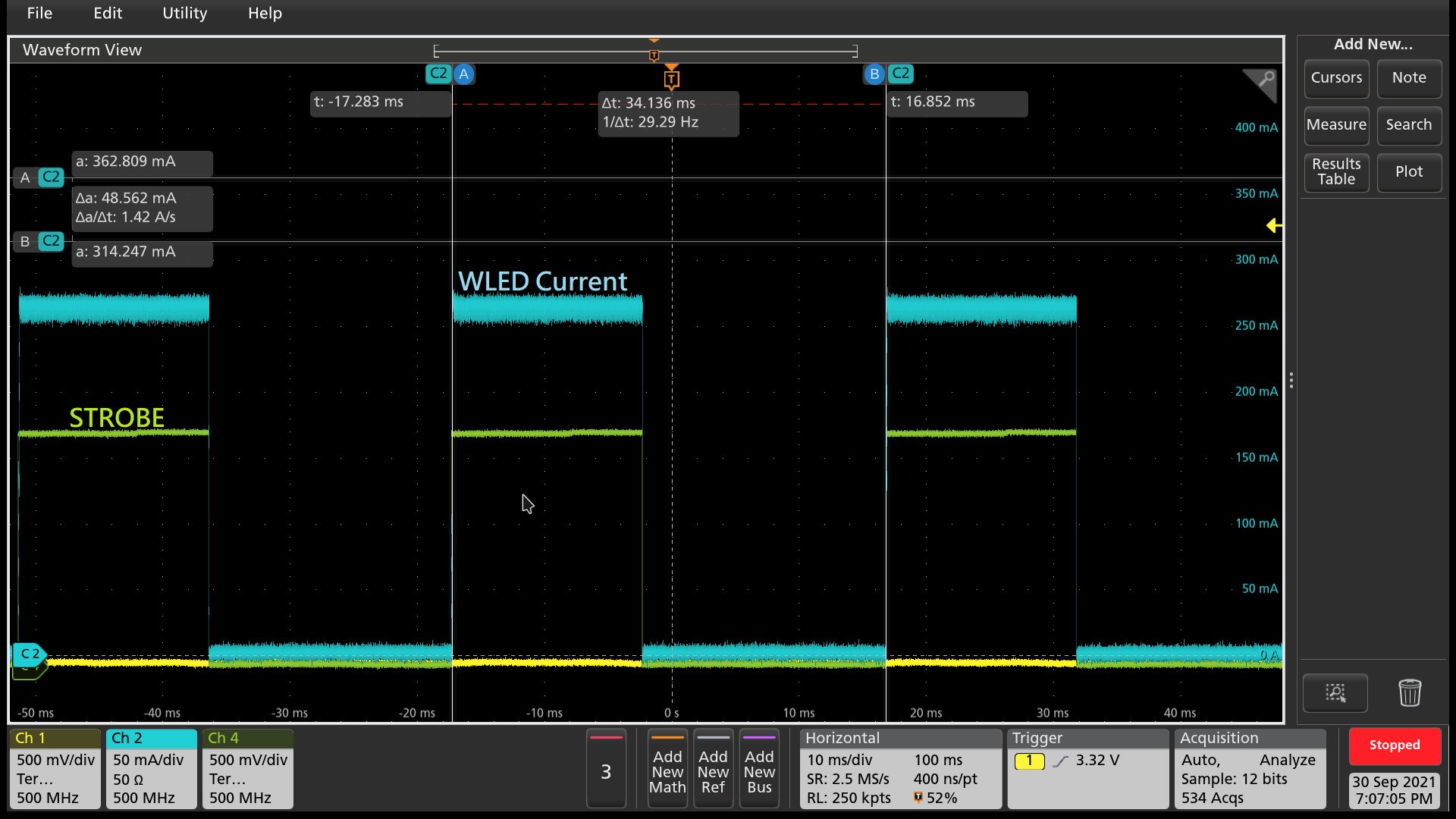Toggle the Ch 2 channel badge
The width and height of the screenshot is (1456, 819).
(x=151, y=768)
